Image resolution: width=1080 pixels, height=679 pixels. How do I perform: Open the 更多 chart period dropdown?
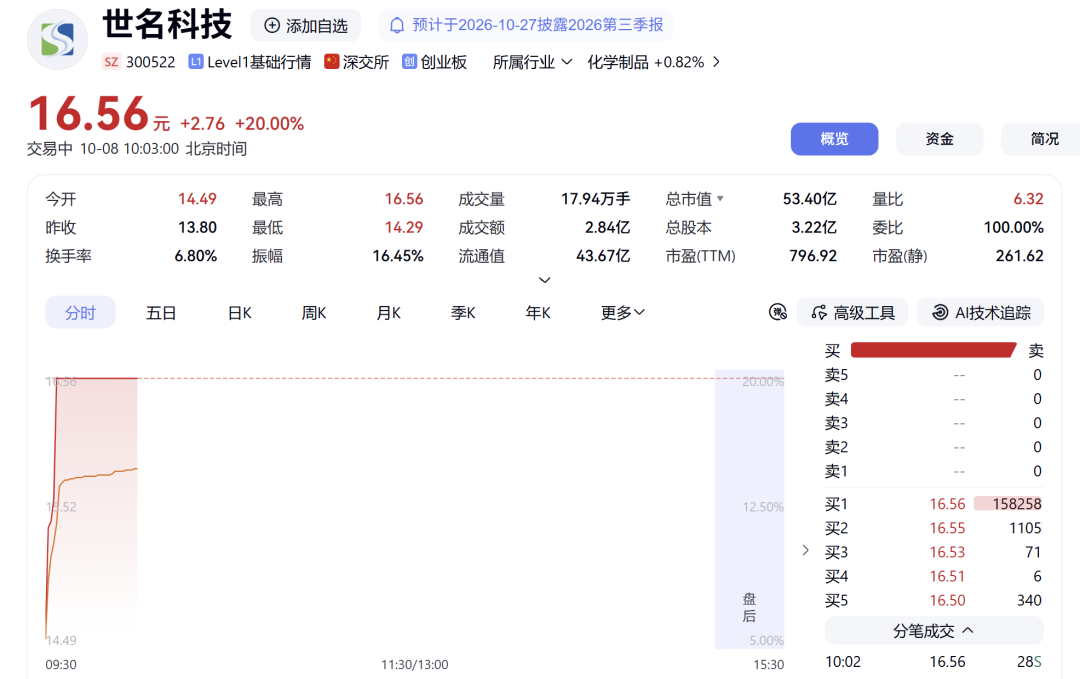[623, 313]
